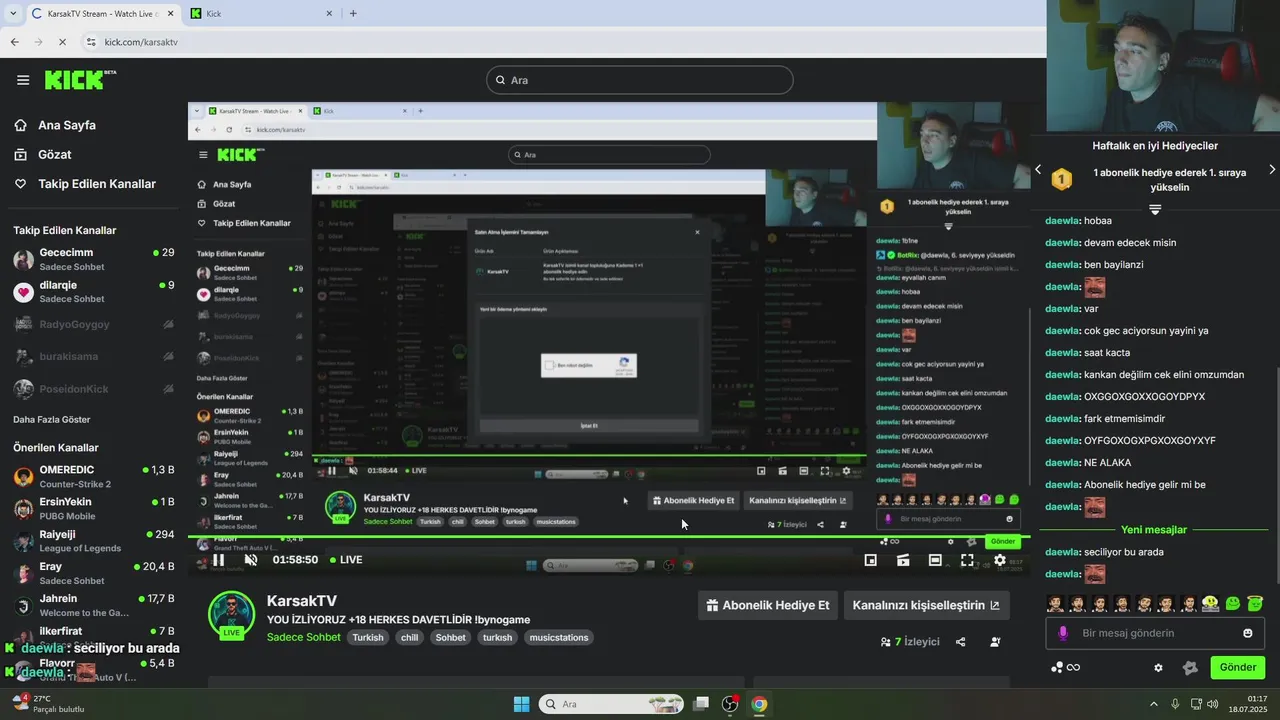Open player settings gear
Image resolution: width=1280 pixels, height=720 pixels.
tap(999, 560)
